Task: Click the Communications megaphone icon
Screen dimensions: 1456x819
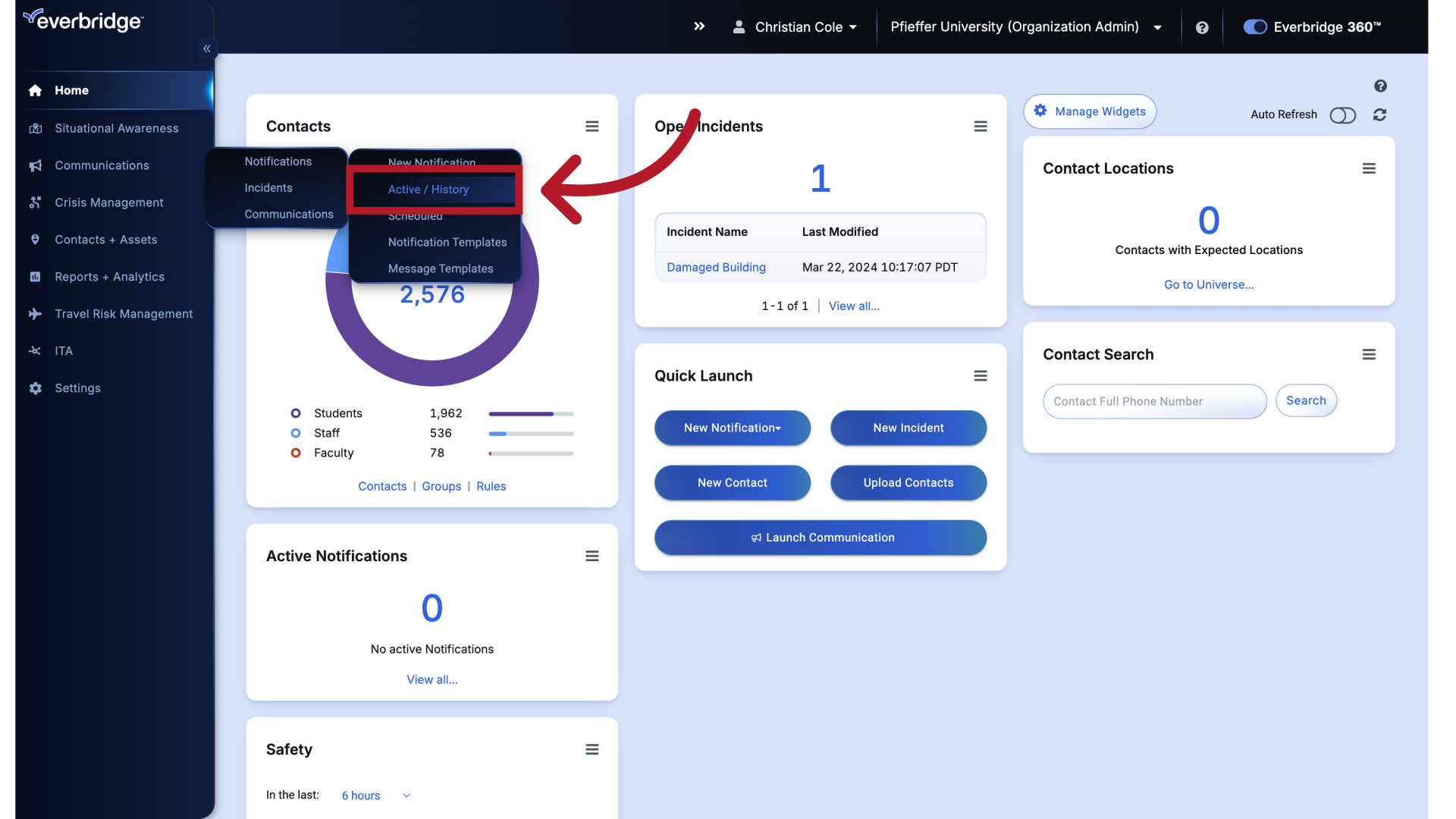Action: tap(35, 165)
